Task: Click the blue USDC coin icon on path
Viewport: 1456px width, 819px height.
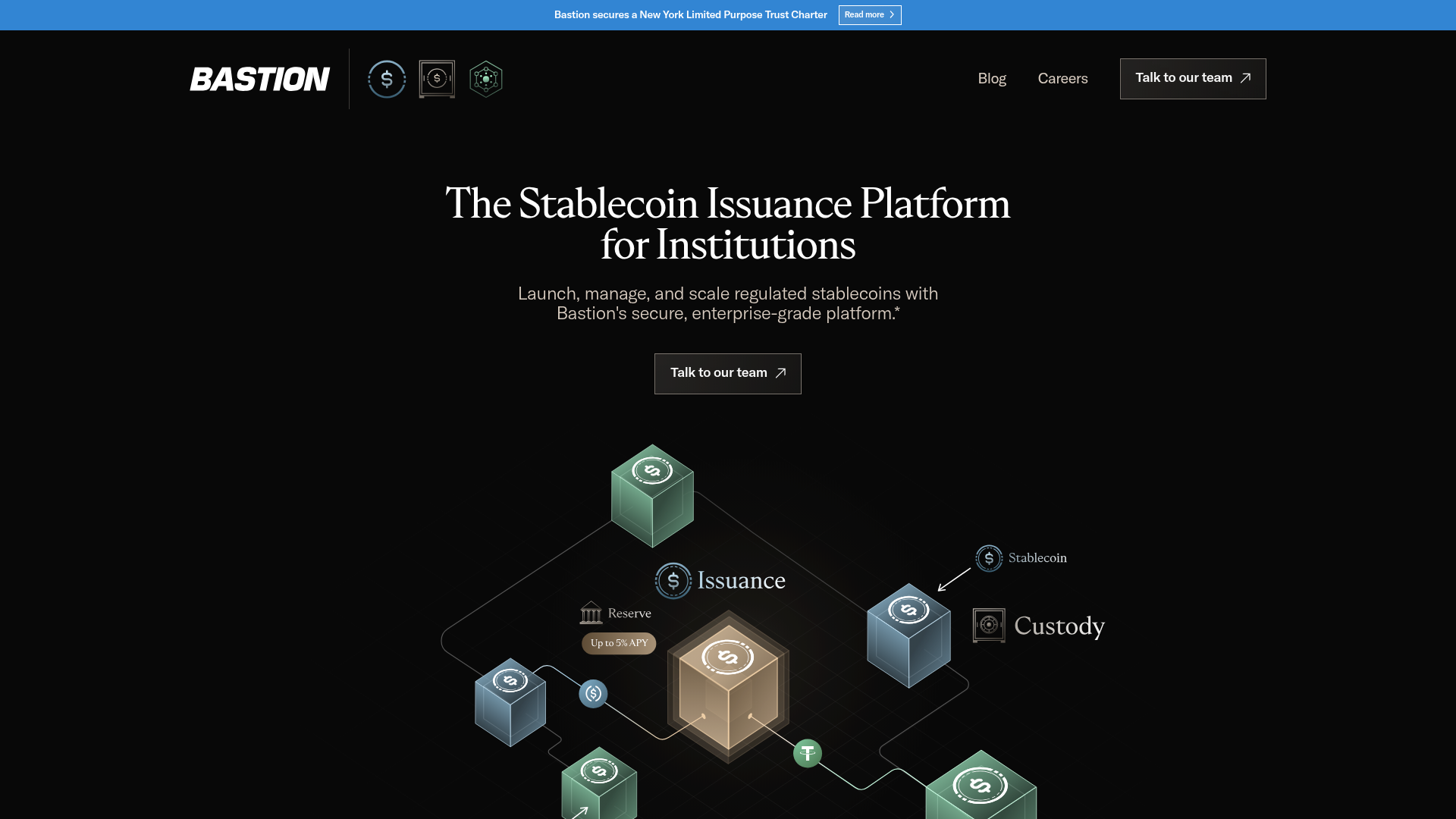Action: point(593,694)
